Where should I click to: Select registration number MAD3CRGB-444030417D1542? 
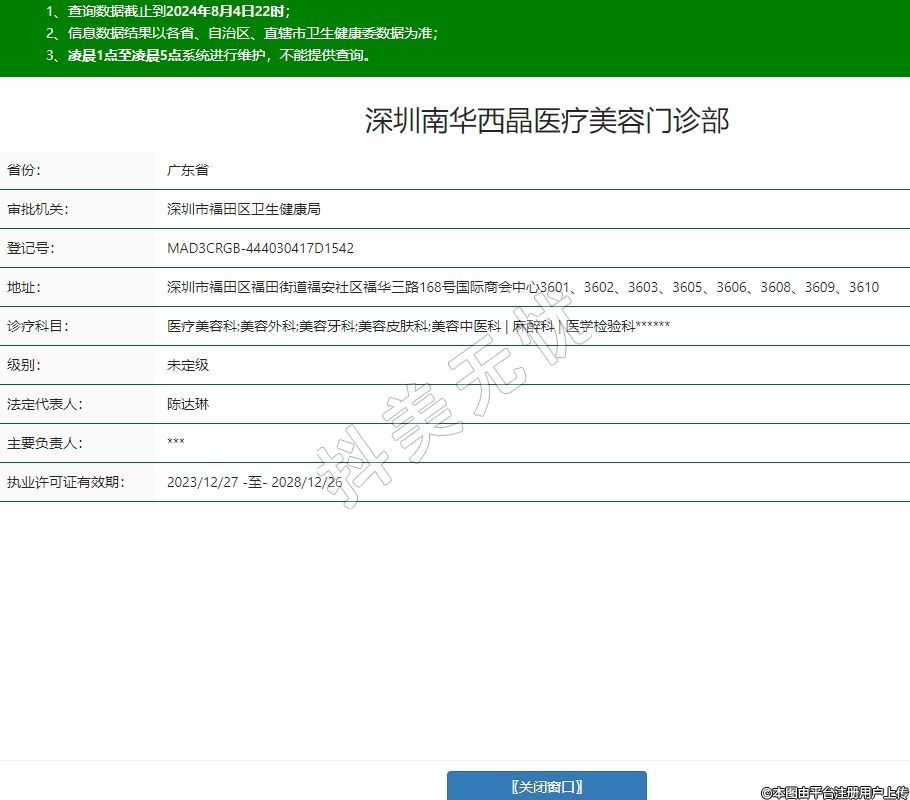260,248
